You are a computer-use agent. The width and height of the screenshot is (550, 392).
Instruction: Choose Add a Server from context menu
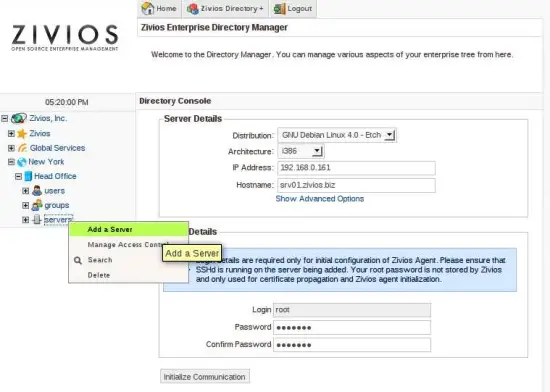(128, 229)
